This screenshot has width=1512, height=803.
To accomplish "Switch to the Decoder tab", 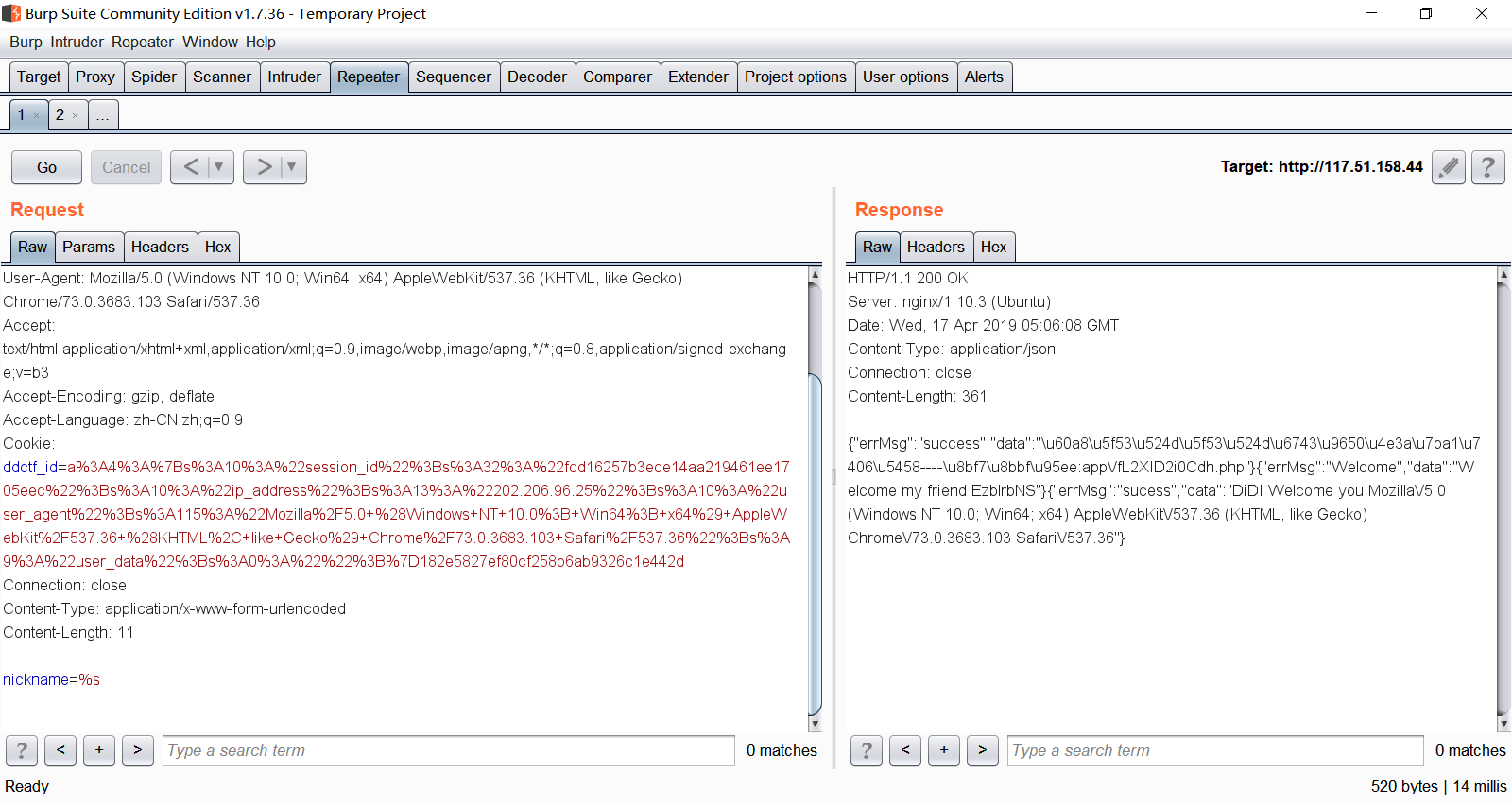I will tap(537, 77).
